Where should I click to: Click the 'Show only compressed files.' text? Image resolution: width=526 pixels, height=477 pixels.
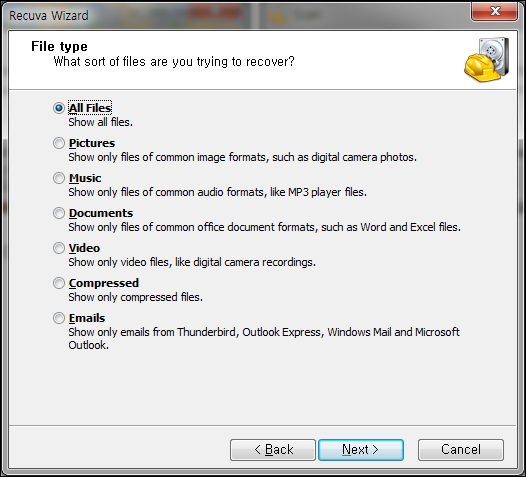136,297
